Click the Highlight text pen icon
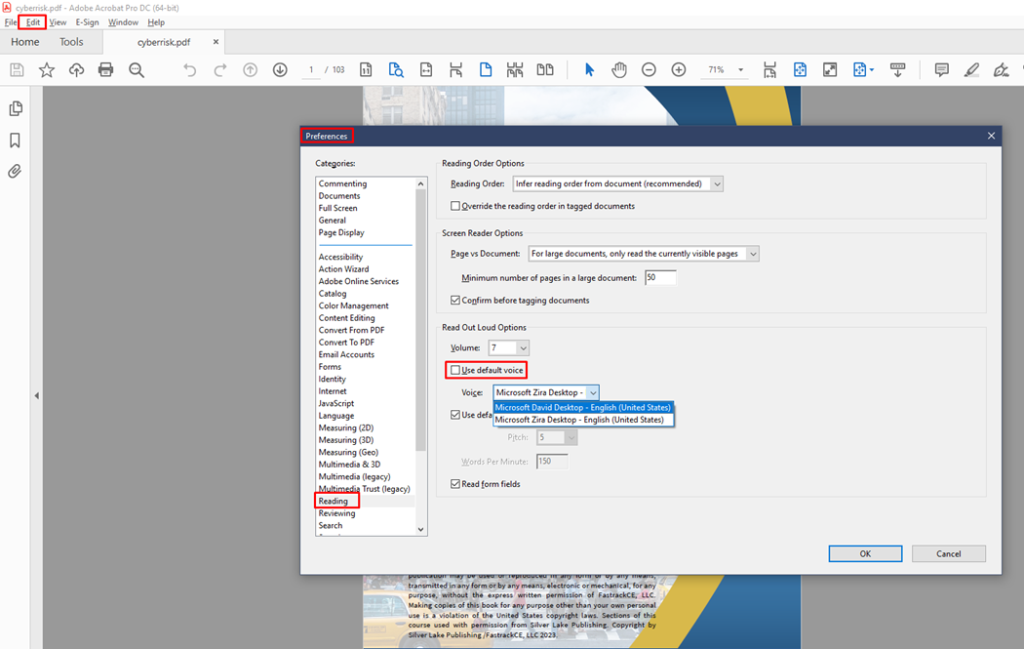1024x649 pixels. pos(971,70)
